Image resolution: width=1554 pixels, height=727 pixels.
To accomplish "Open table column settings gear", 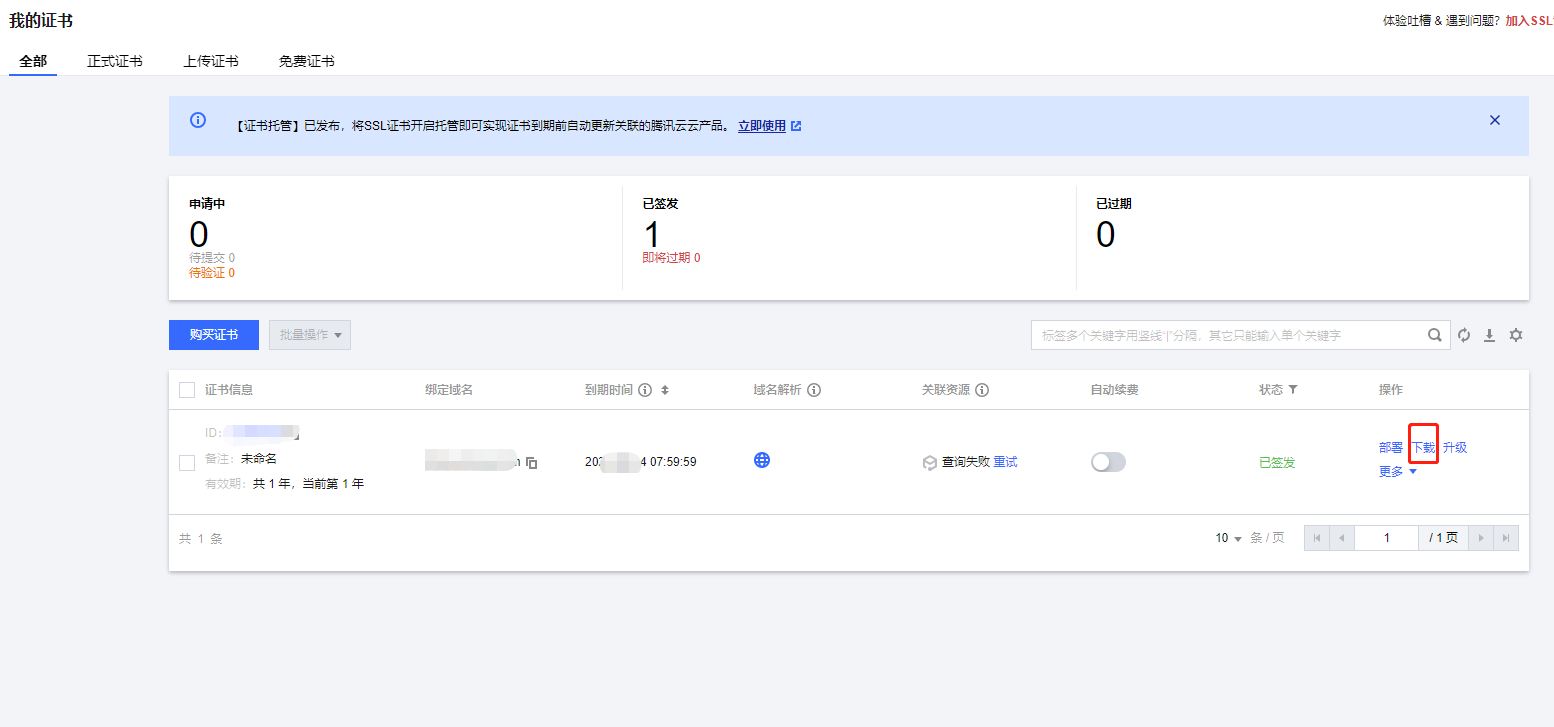I will pos(1516,336).
